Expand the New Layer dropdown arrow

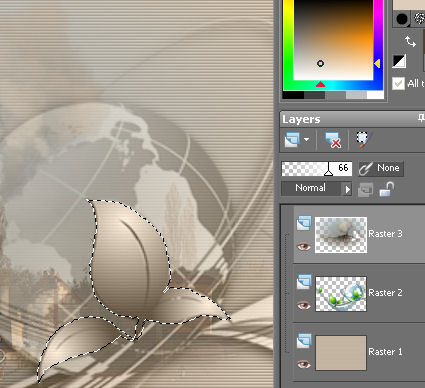(306, 140)
